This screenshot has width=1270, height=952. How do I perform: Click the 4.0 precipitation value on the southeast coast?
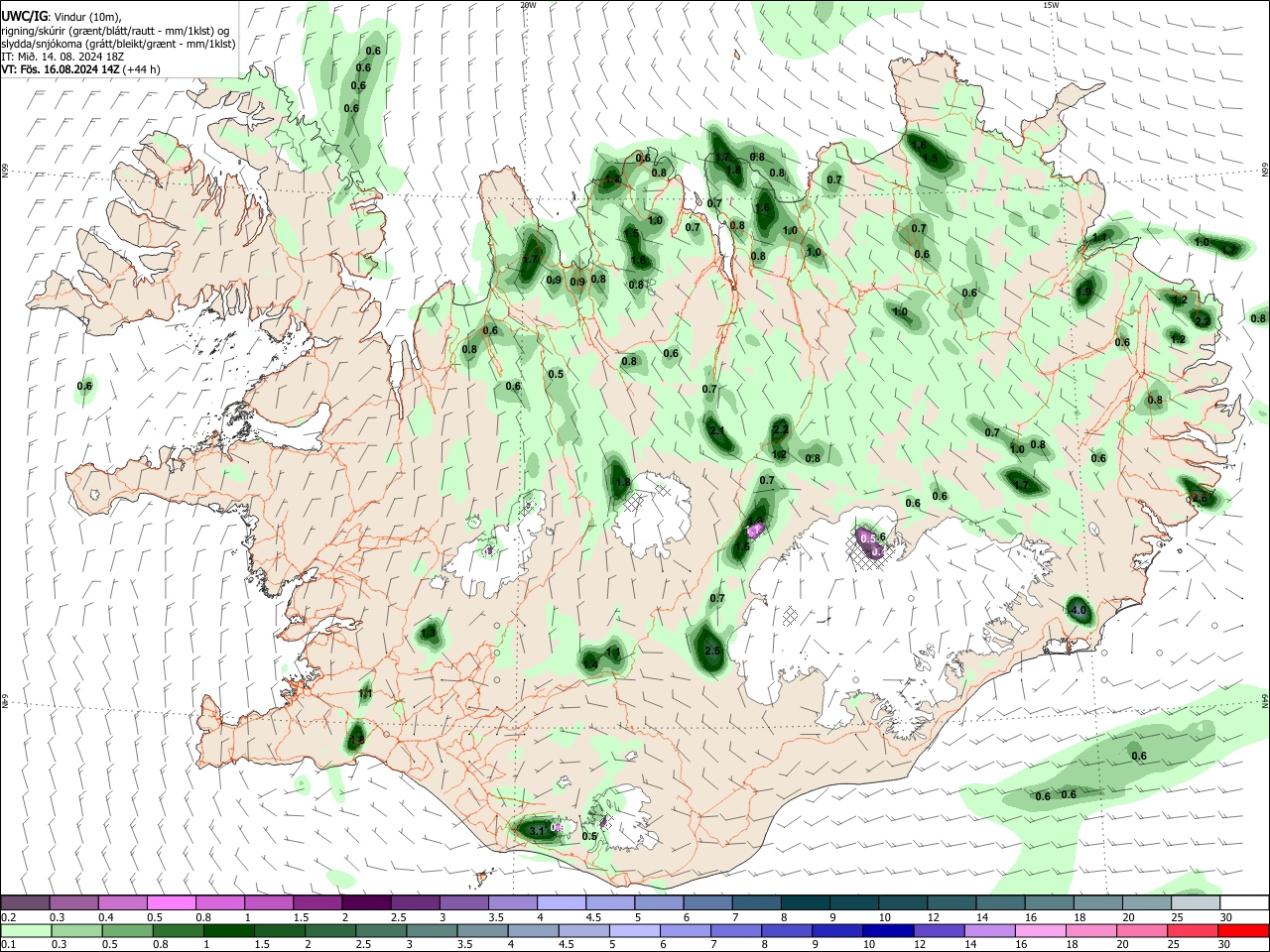1079,610
